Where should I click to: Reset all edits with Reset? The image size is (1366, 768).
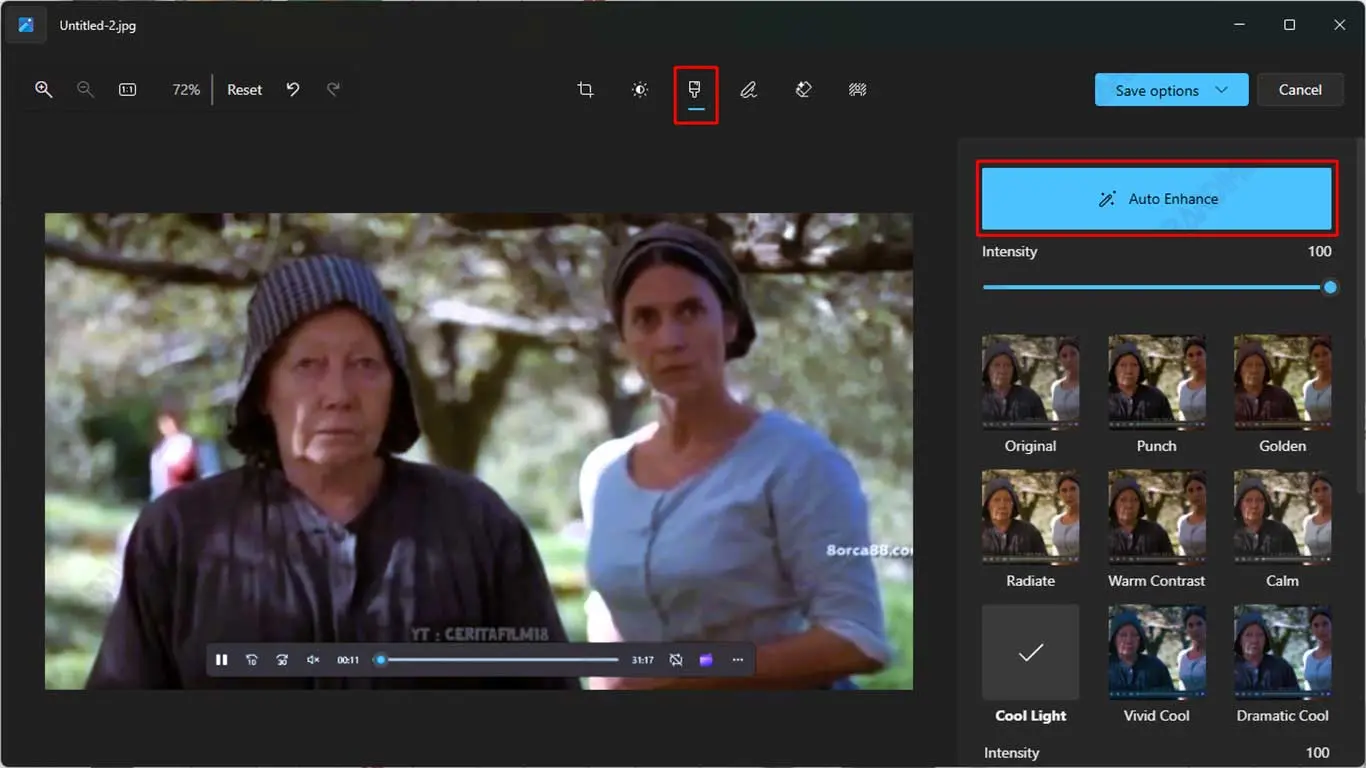244,90
